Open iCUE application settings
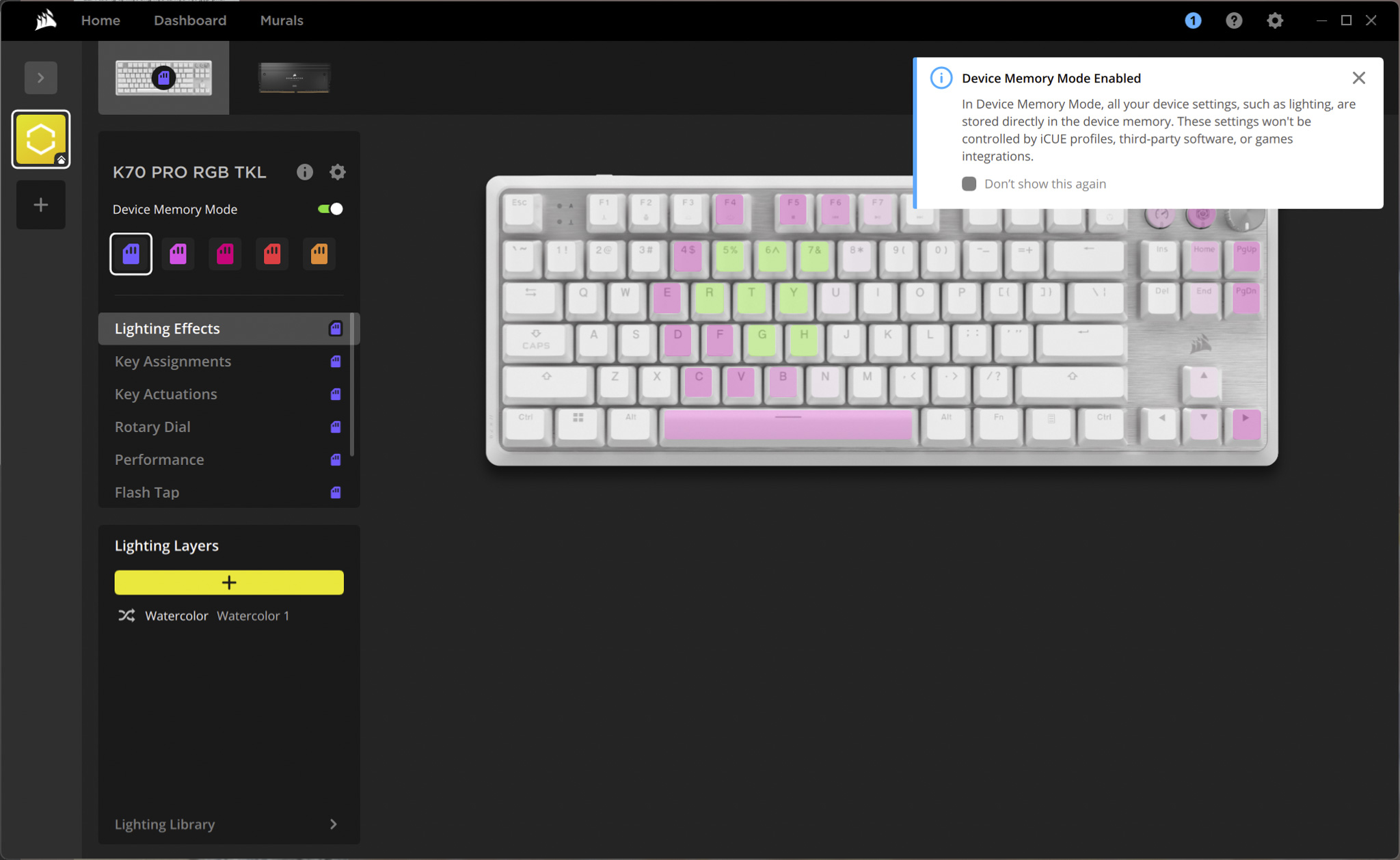 pos(1275,21)
